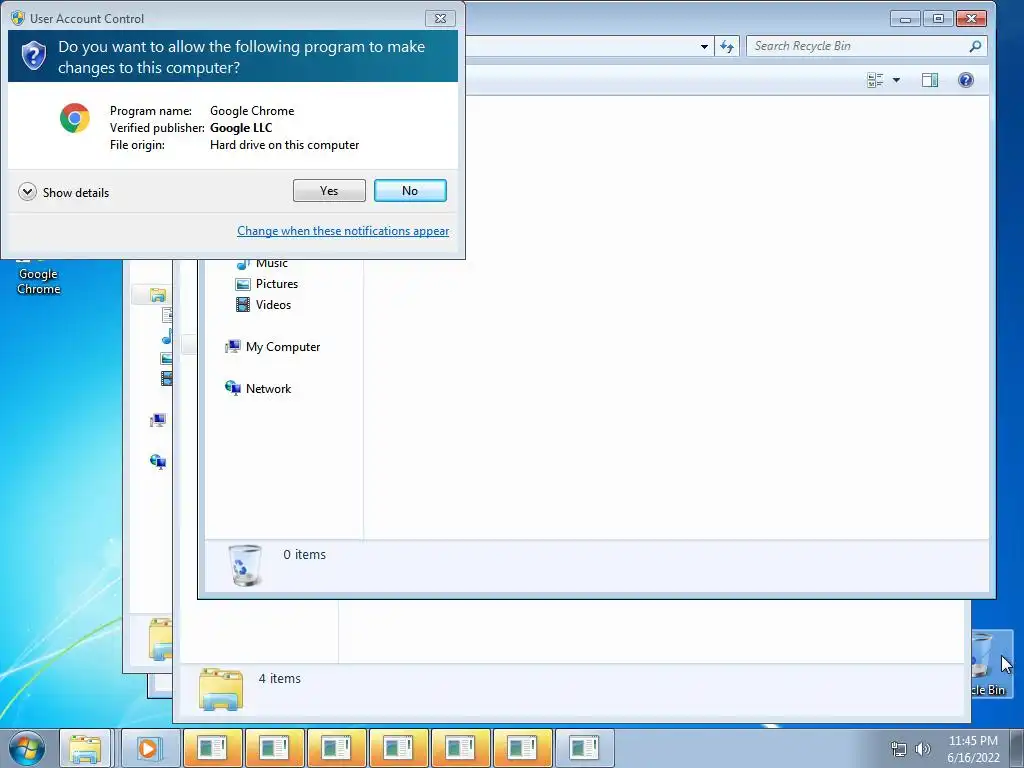This screenshot has width=1024, height=768.
Task: Click No in the User Account Control dialog
Action: (410, 191)
